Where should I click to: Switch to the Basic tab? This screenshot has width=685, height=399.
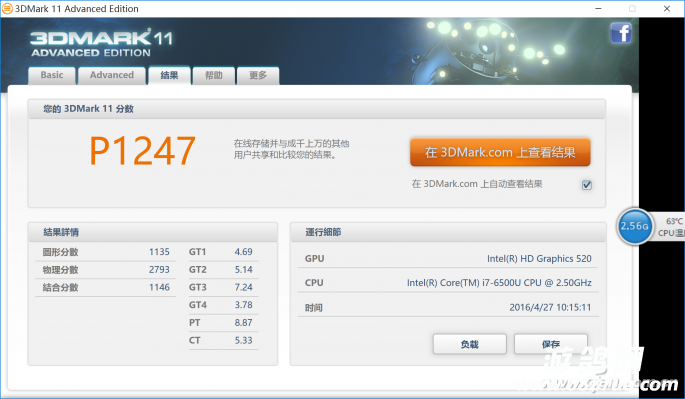point(52,75)
